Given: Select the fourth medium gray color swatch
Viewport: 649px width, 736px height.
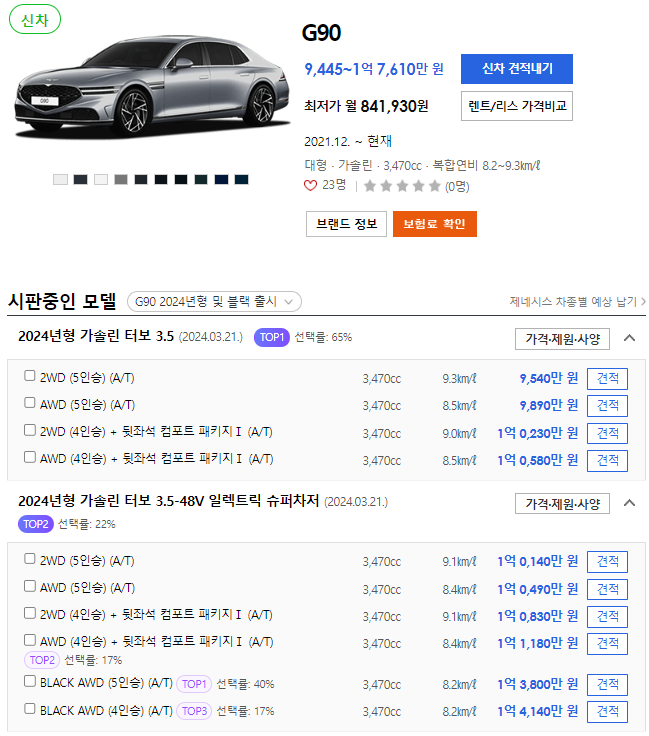Looking at the screenshot, I should (x=121, y=179).
